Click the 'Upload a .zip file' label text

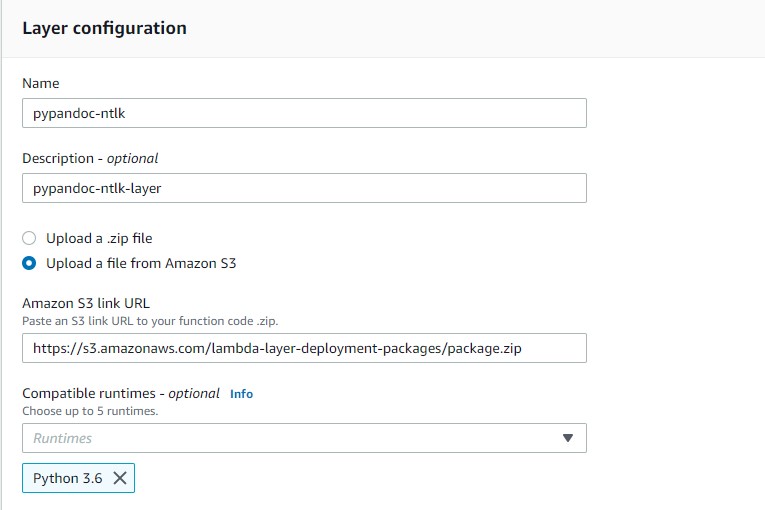99,238
